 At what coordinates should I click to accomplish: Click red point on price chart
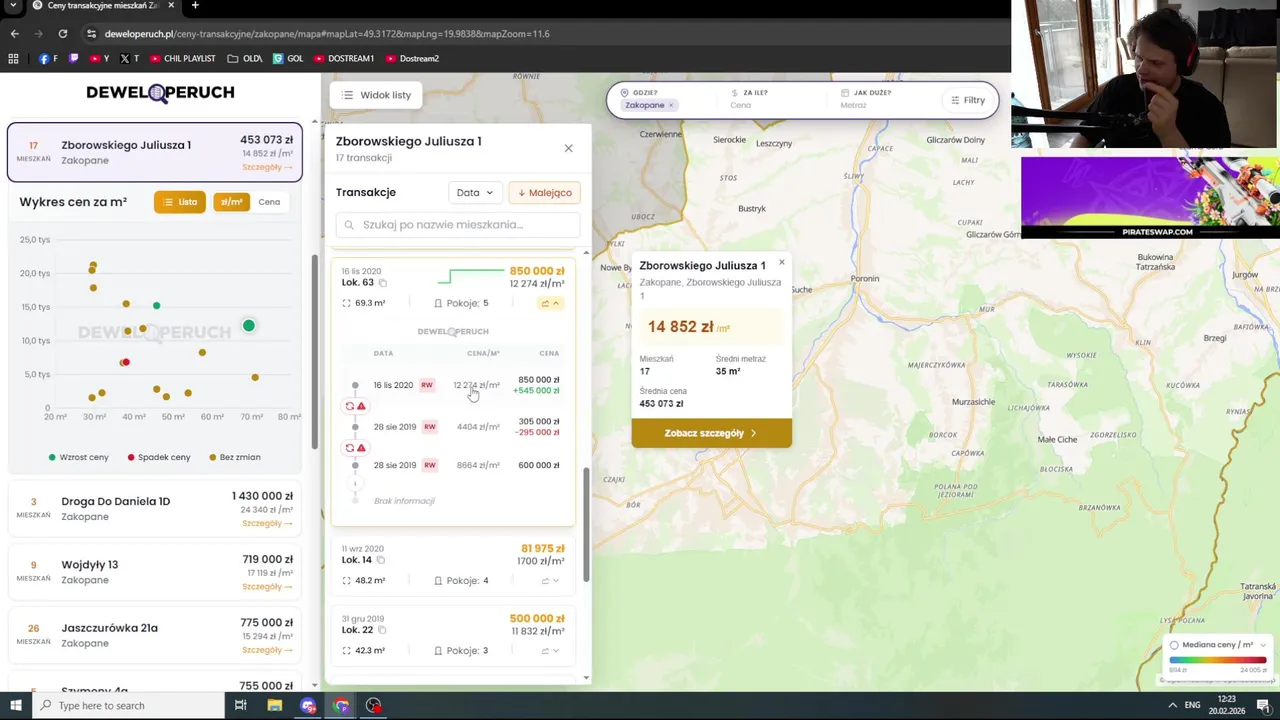pos(125,362)
